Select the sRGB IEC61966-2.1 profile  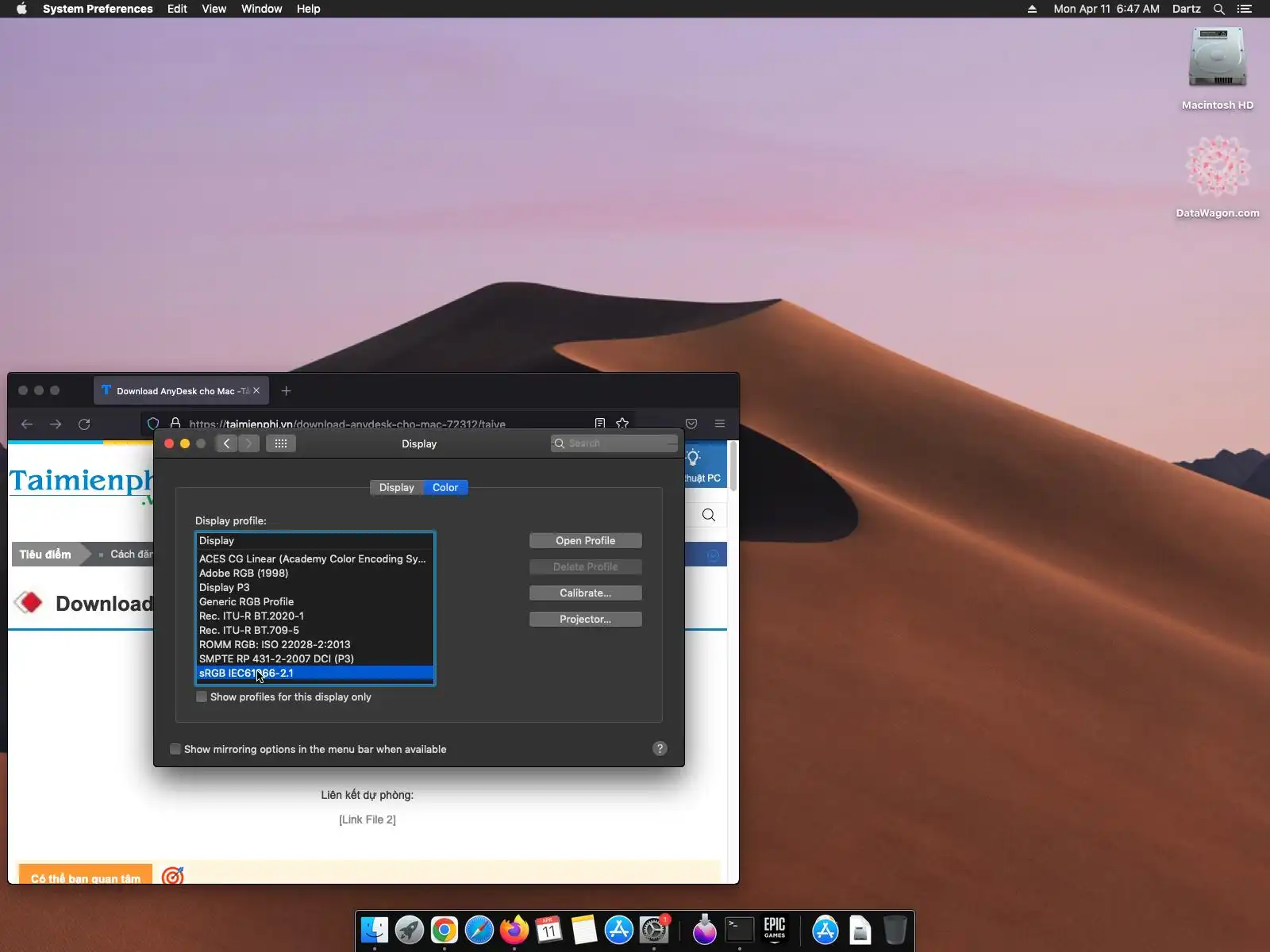coord(315,673)
